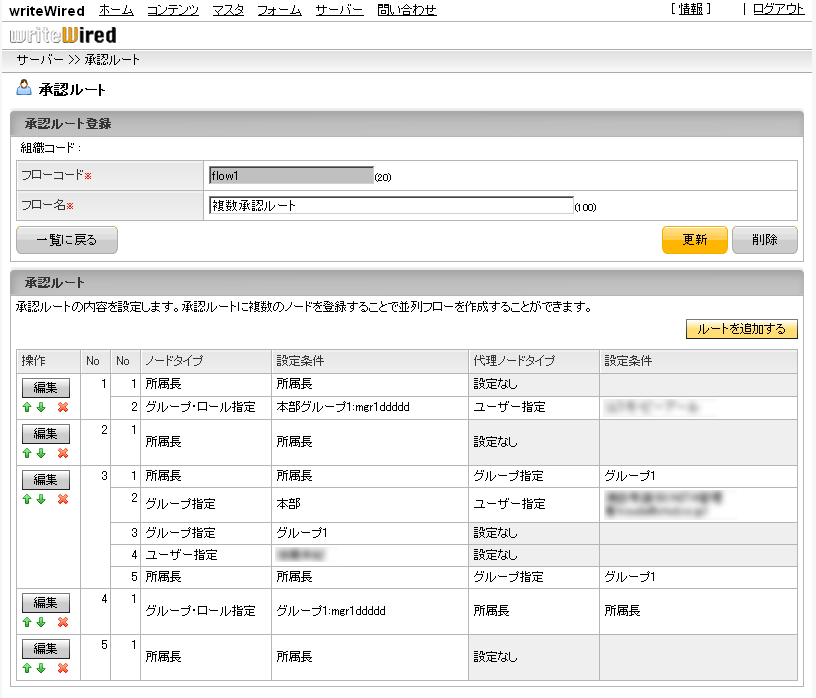Image resolution: width=816 pixels, height=698 pixels.
Task: Click the ログアウト link
Action: coord(778,9)
